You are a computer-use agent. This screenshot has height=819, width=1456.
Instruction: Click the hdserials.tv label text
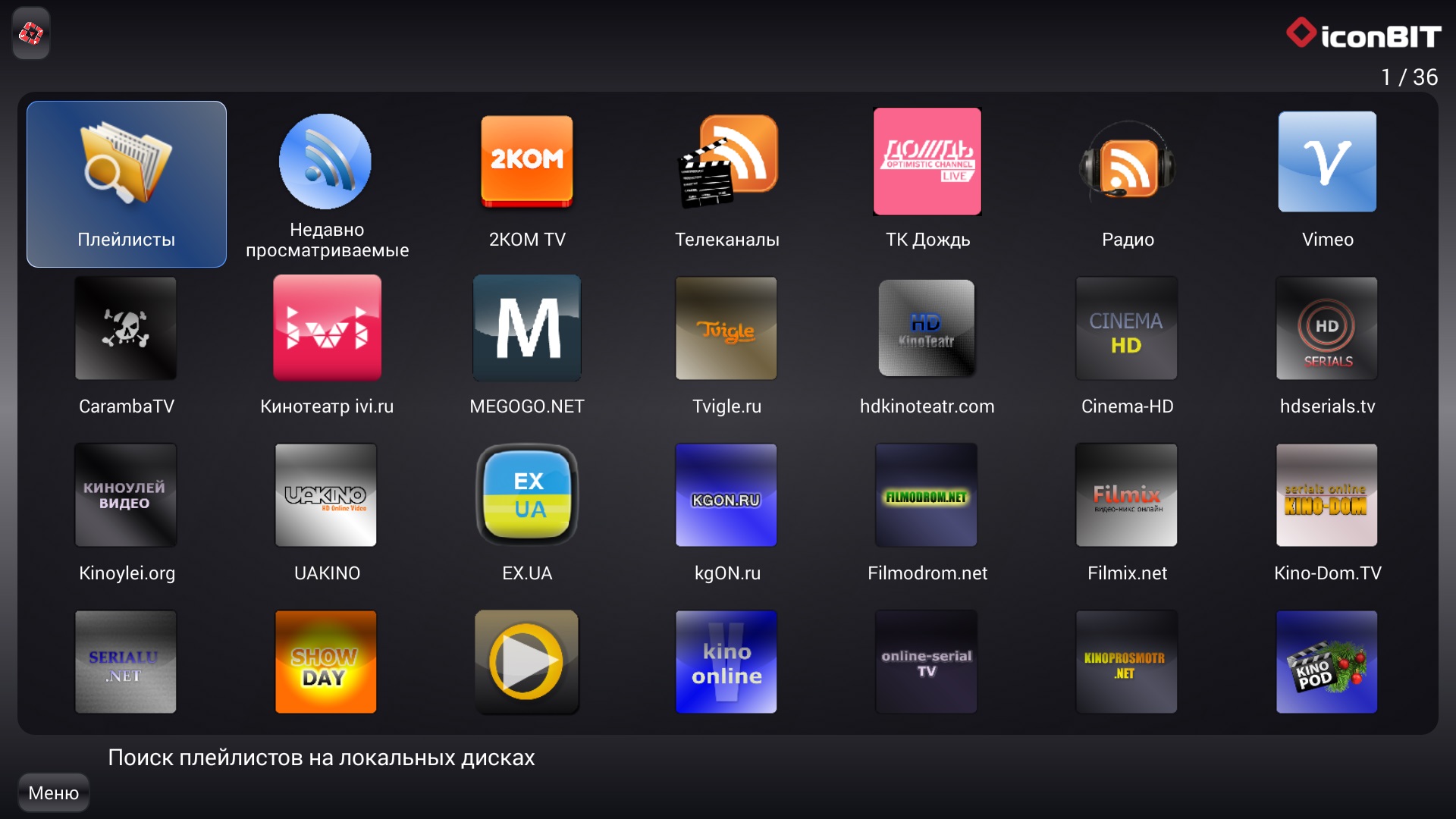pos(1328,406)
